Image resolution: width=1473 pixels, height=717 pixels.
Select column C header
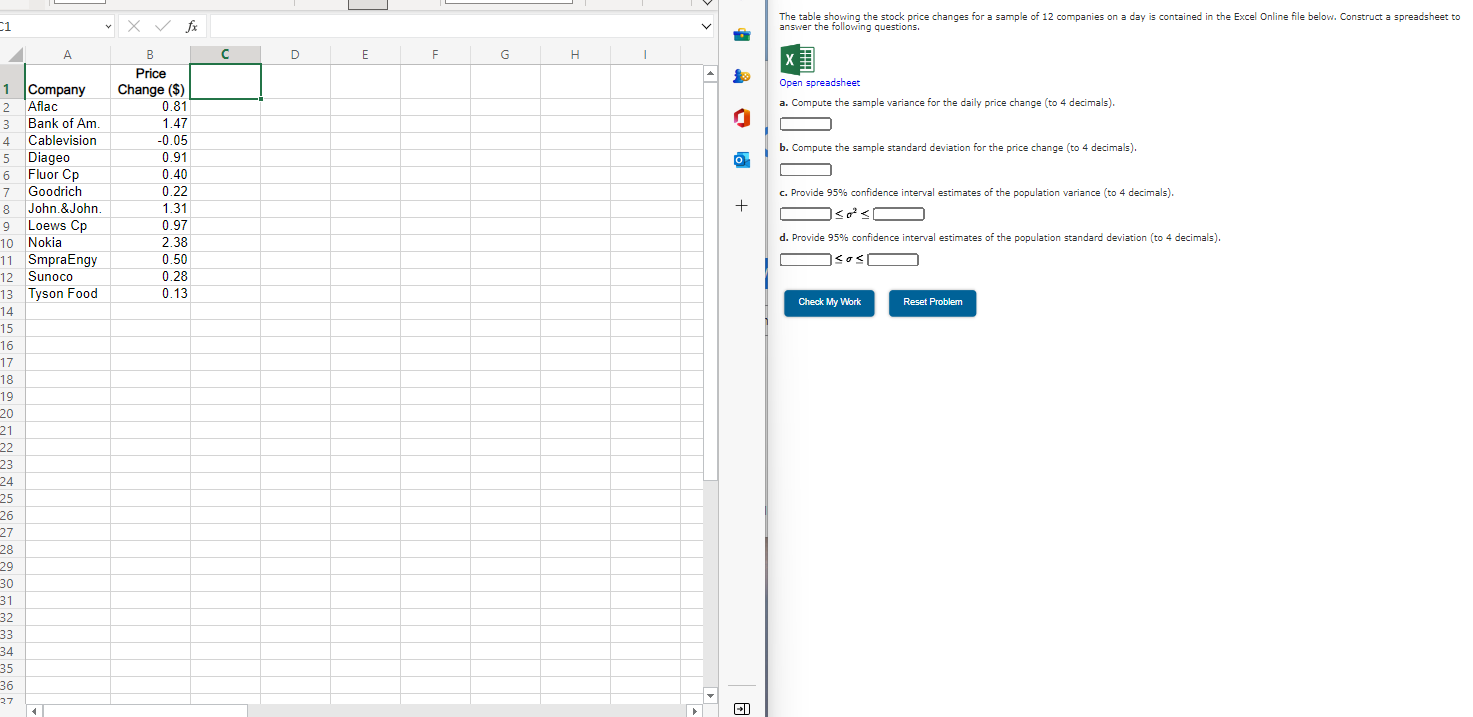point(225,55)
